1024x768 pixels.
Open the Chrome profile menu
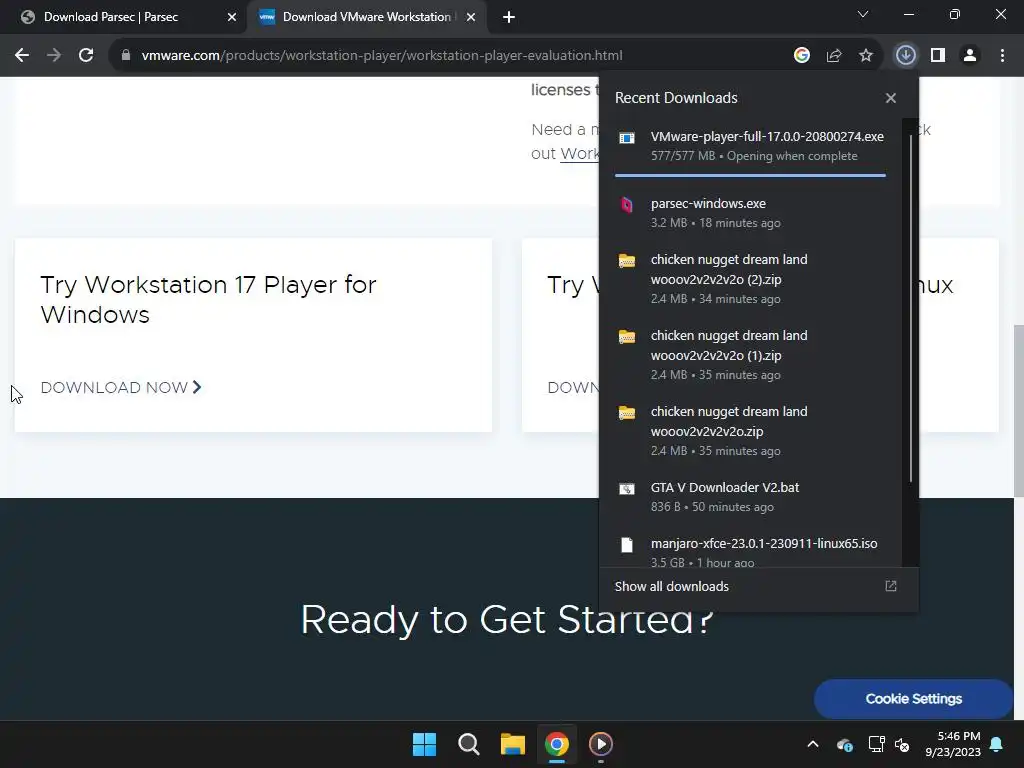coord(970,56)
